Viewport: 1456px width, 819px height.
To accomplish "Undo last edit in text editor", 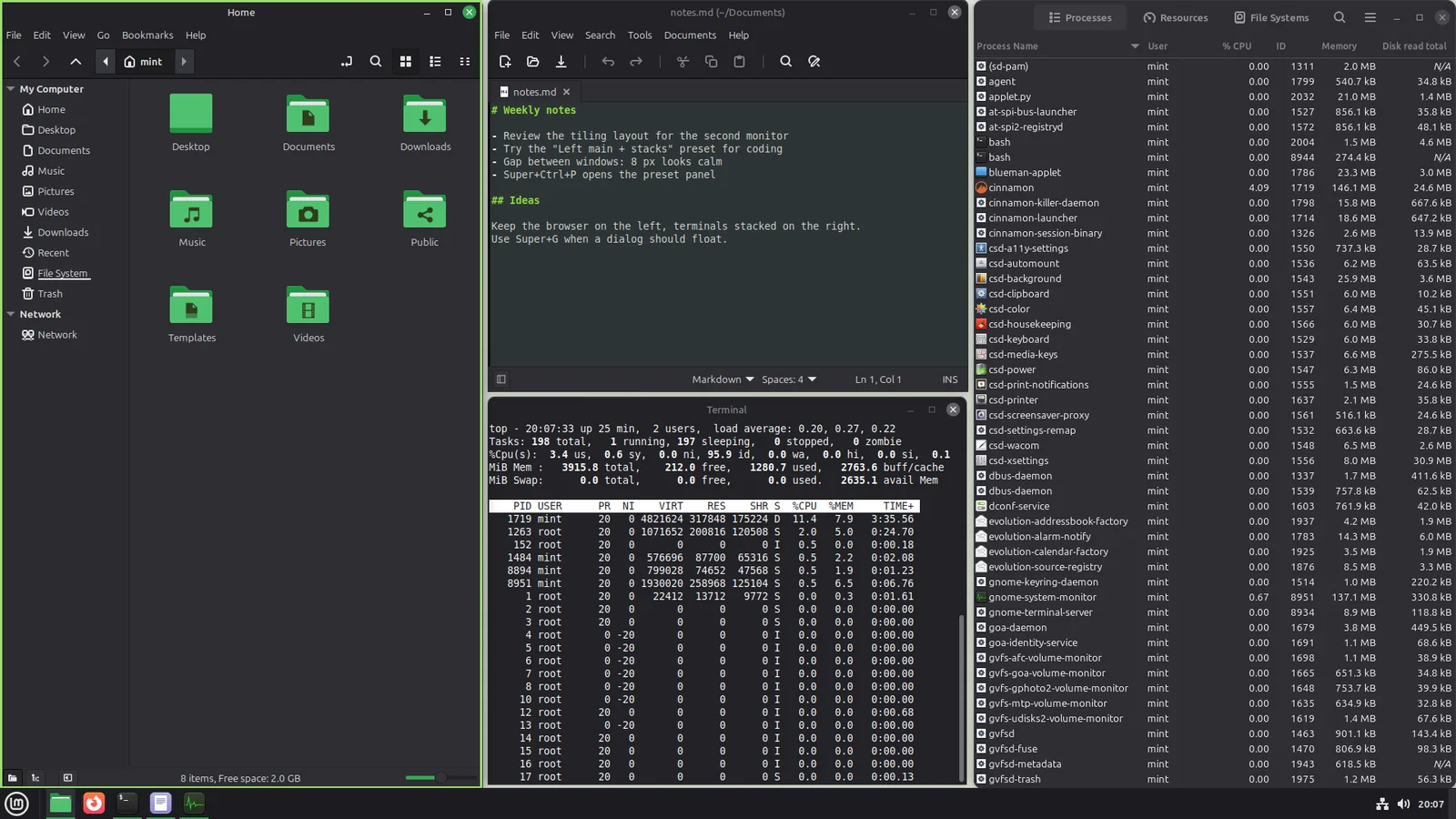I will click(608, 62).
